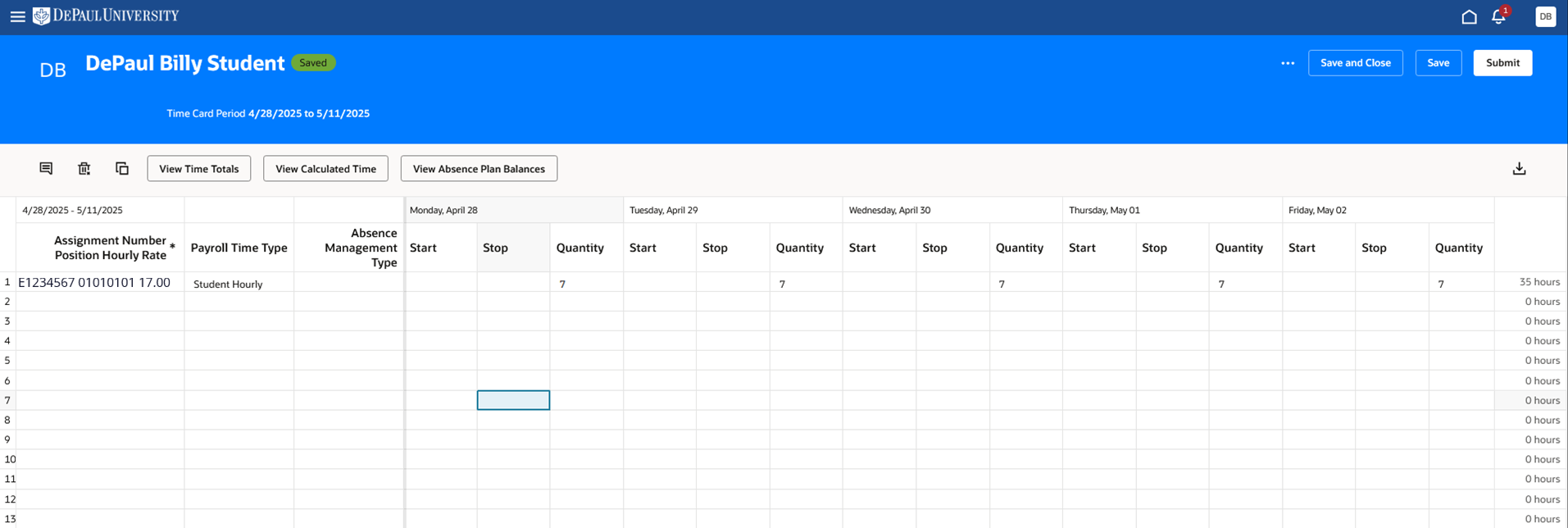The height and width of the screenshot is (528, 1568).
Task: Click the DePaul Billy Student title
Action: pos(184,63)
